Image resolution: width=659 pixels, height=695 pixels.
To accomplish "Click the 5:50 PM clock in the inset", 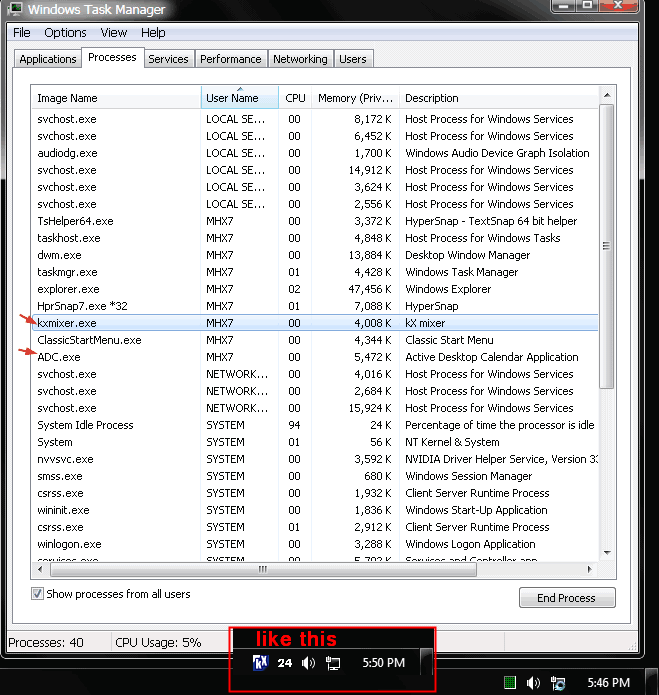I will click(383, 663).
